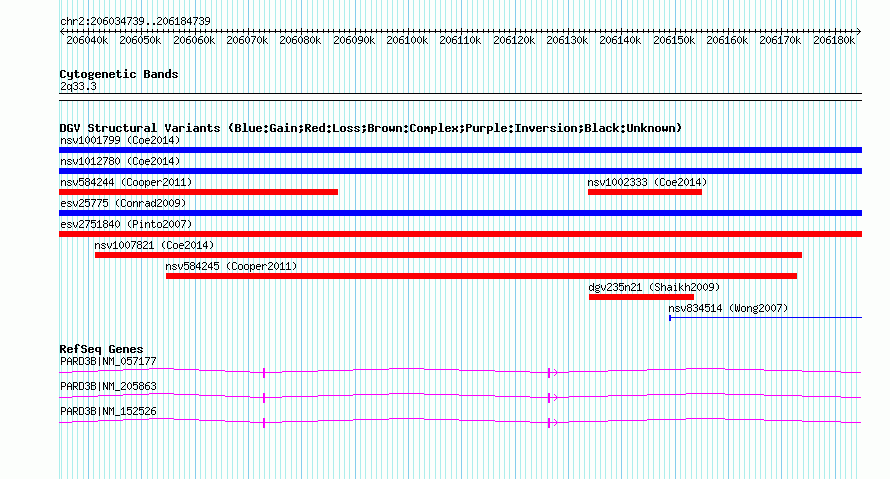890x479 pixels.
Task: Open the nsv1012780 (Coe2014) label
Action: pyautogui.click(x=120, y=161)
